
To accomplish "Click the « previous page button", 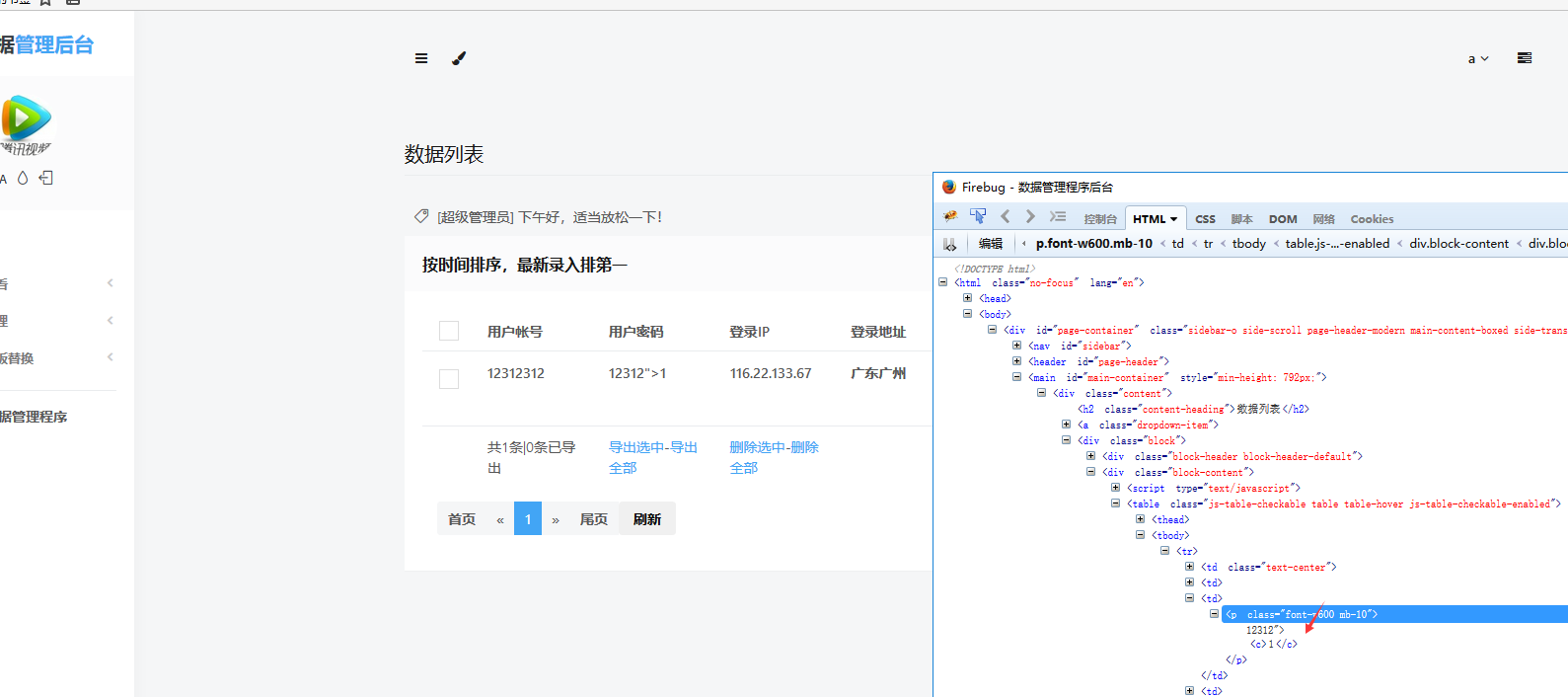I will [x=500, y=519].
